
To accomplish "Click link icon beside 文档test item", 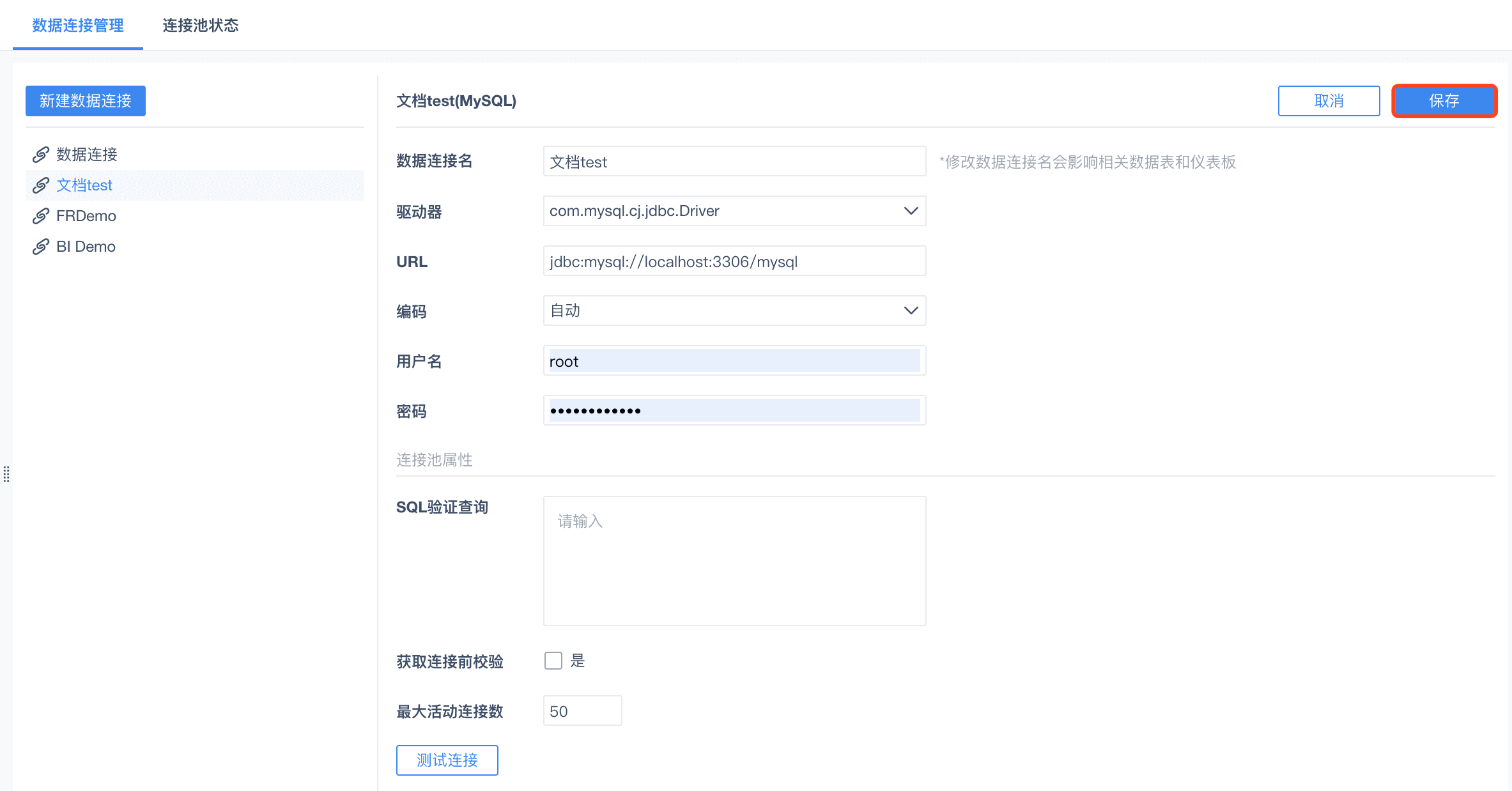I will (41, 185).
